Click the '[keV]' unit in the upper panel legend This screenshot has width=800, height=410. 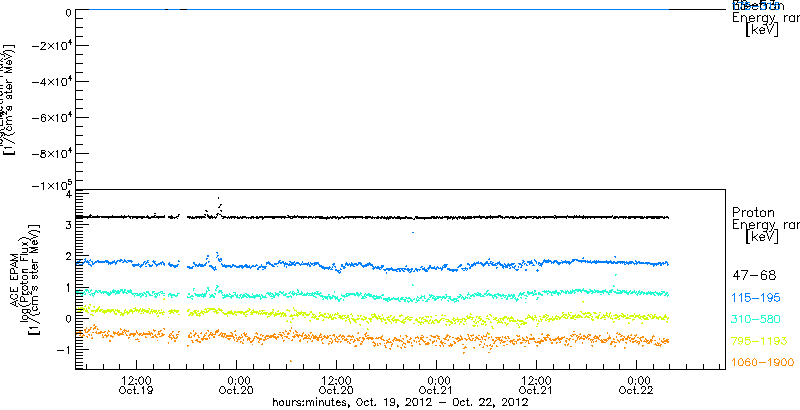click(761, 30)
